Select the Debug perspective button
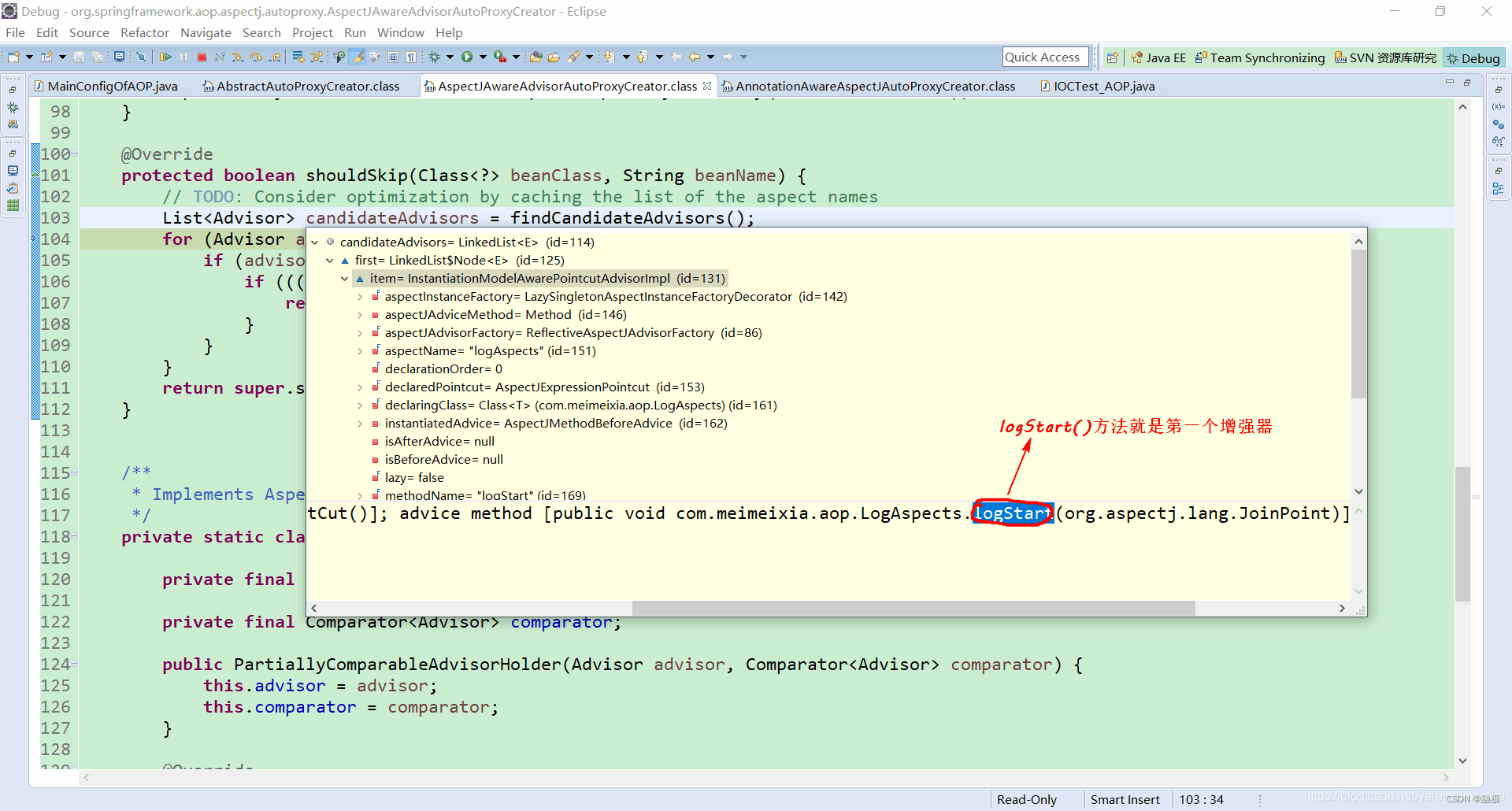 point(1473,57)
